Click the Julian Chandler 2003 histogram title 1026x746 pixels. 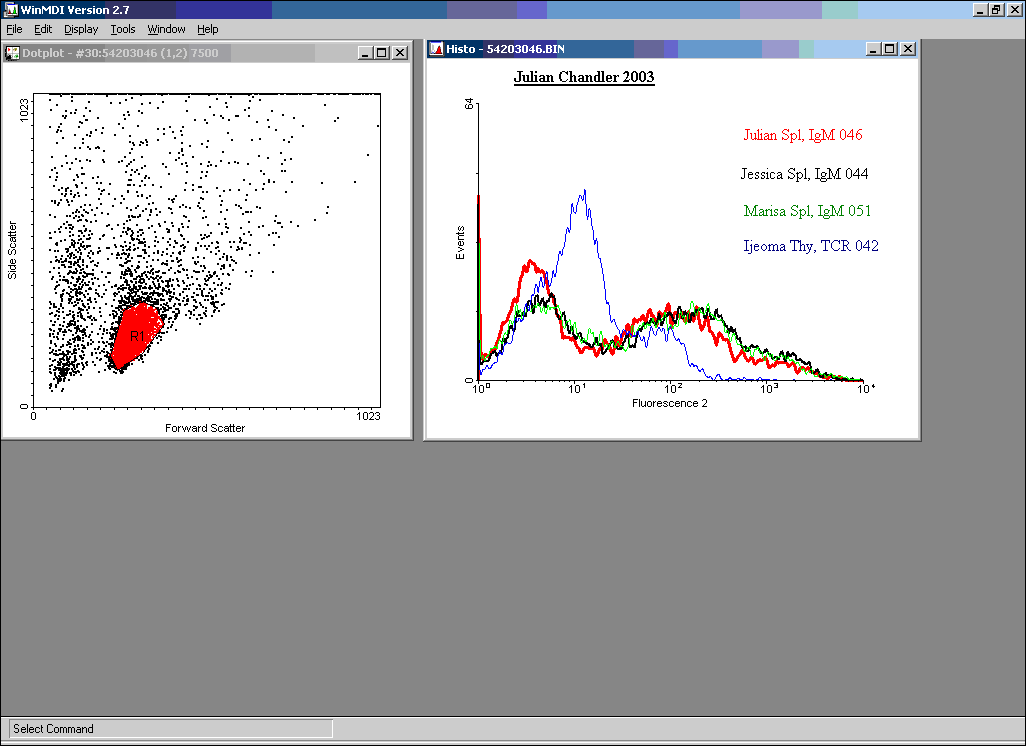click(584, 77)
